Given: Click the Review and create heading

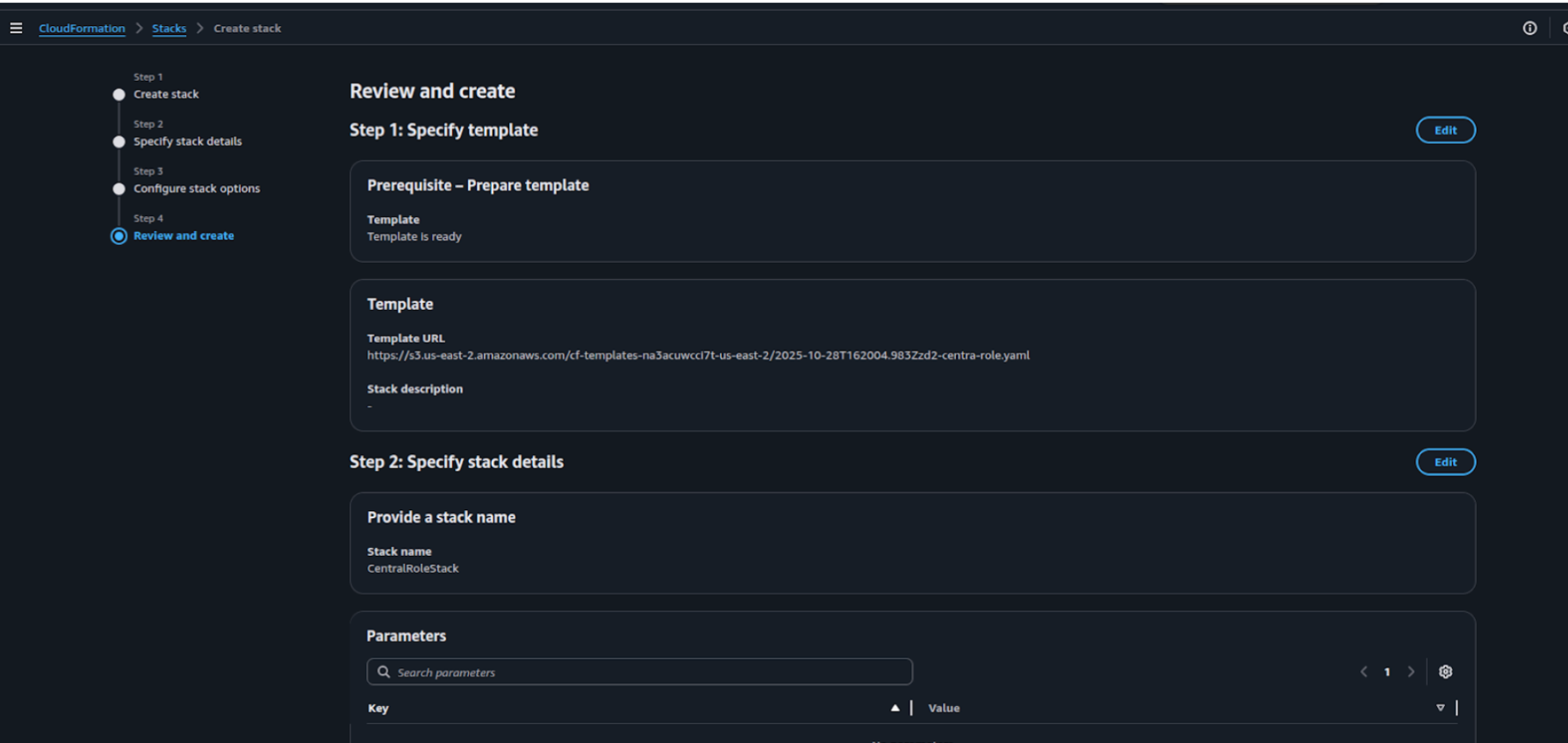Looking at the screenshot, I should coord(432,91).
